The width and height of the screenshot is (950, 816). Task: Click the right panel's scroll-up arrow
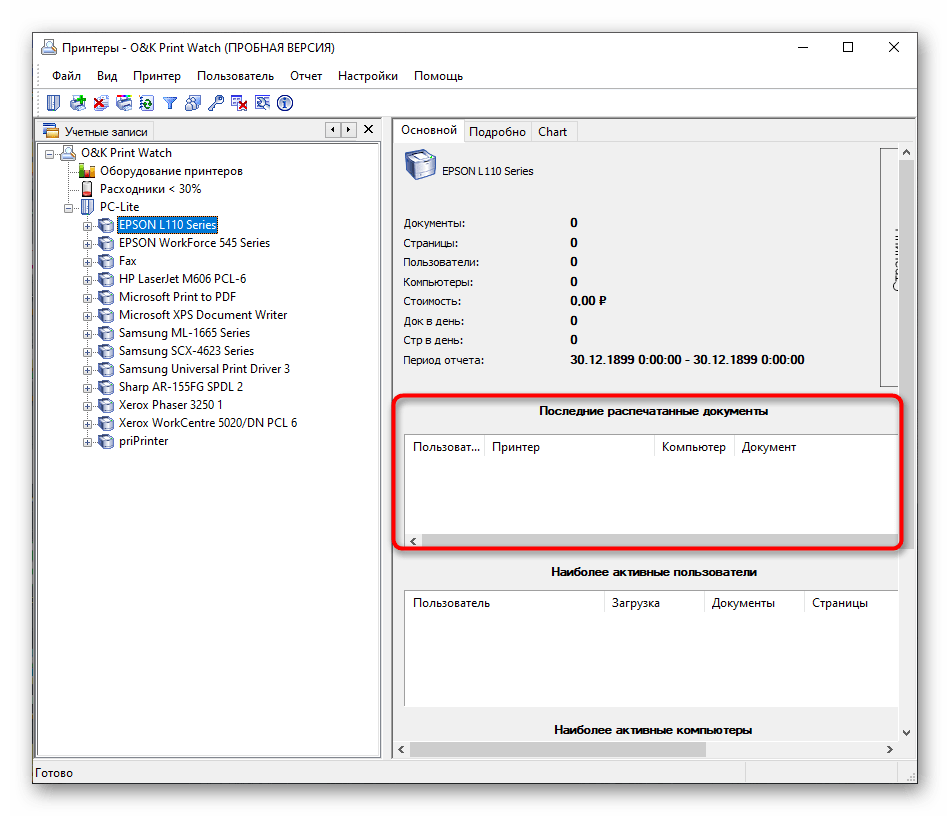[x=906, y=153]
